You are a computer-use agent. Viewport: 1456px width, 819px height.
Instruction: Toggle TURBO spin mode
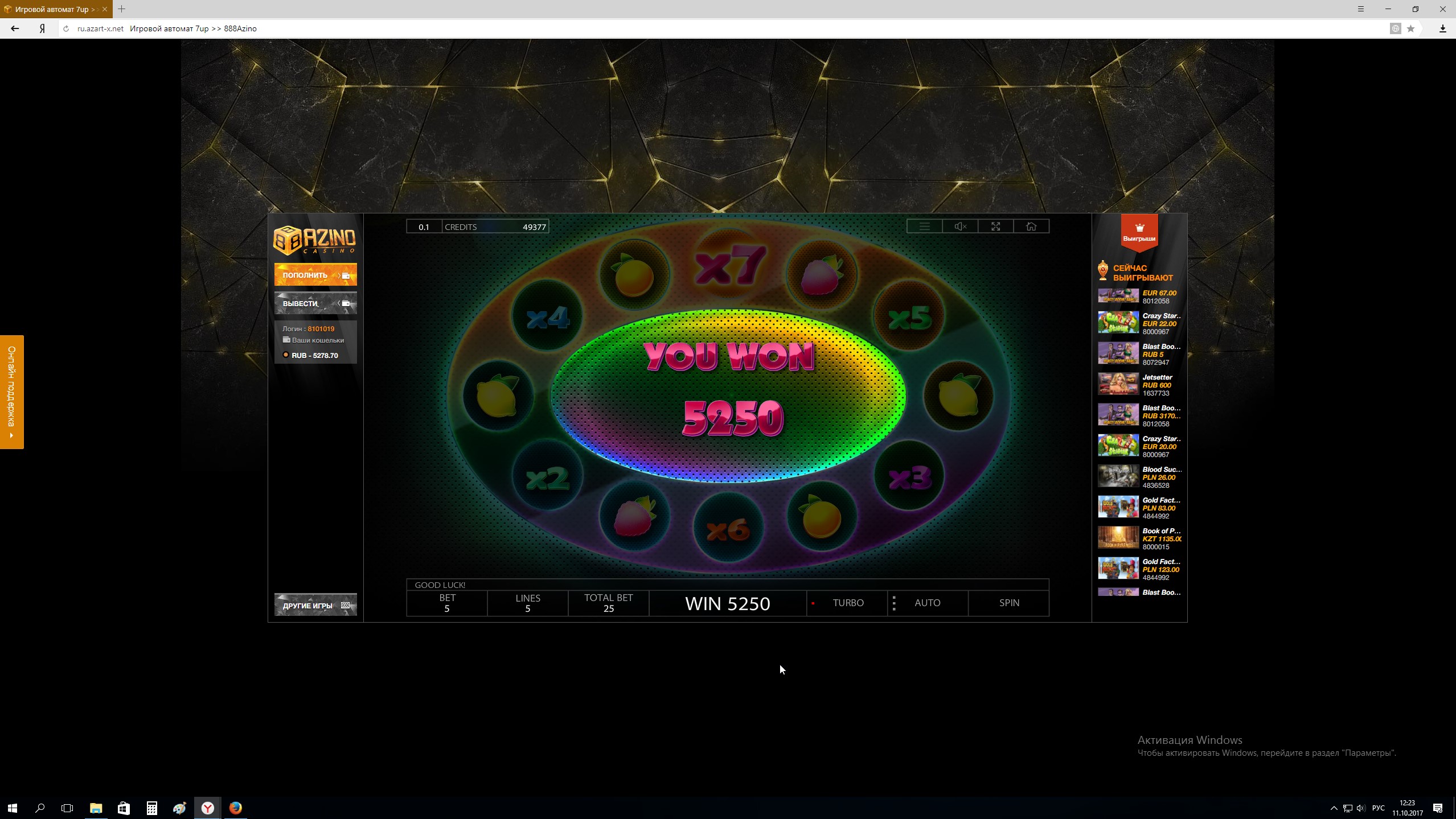847,603
